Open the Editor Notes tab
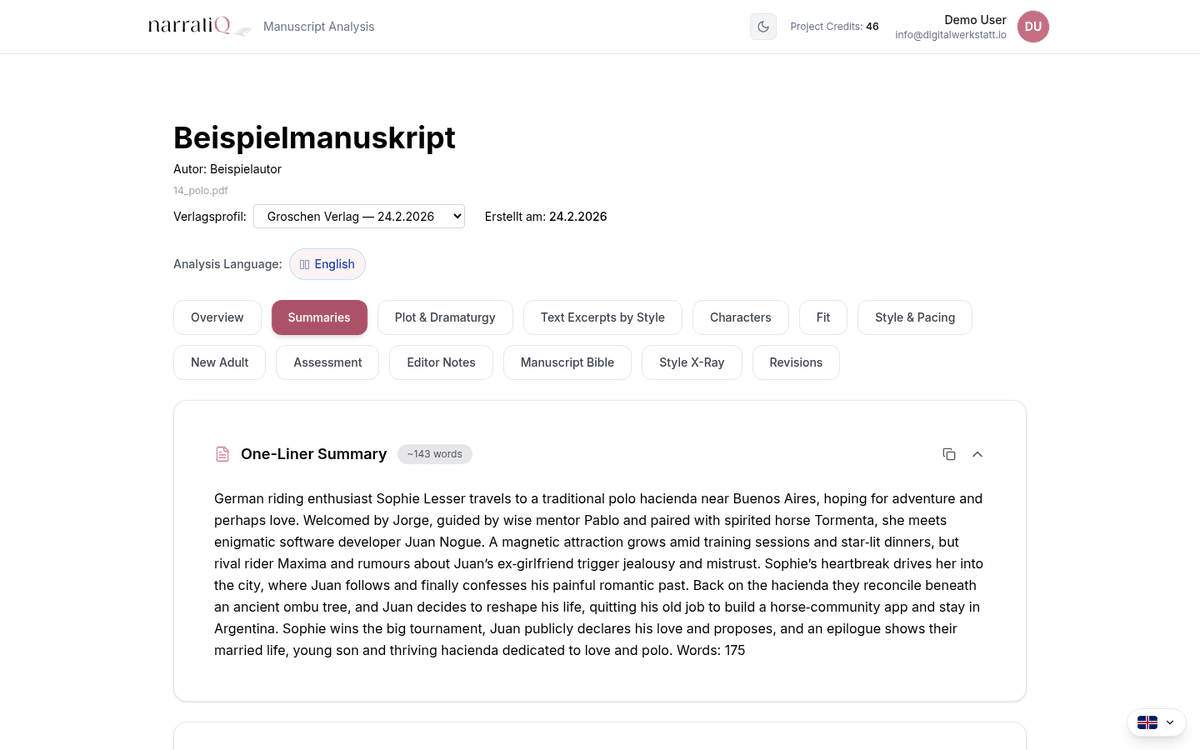 click(441, 362)
